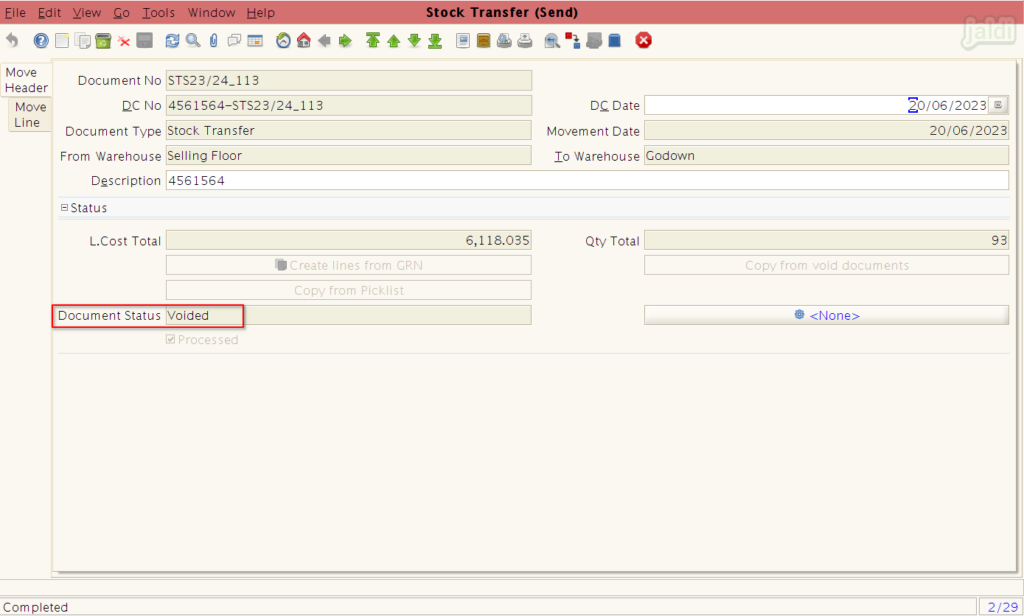1024x616 pixels.
Task: Open the Archive cabinet icon
Action: tap(483, 41)
